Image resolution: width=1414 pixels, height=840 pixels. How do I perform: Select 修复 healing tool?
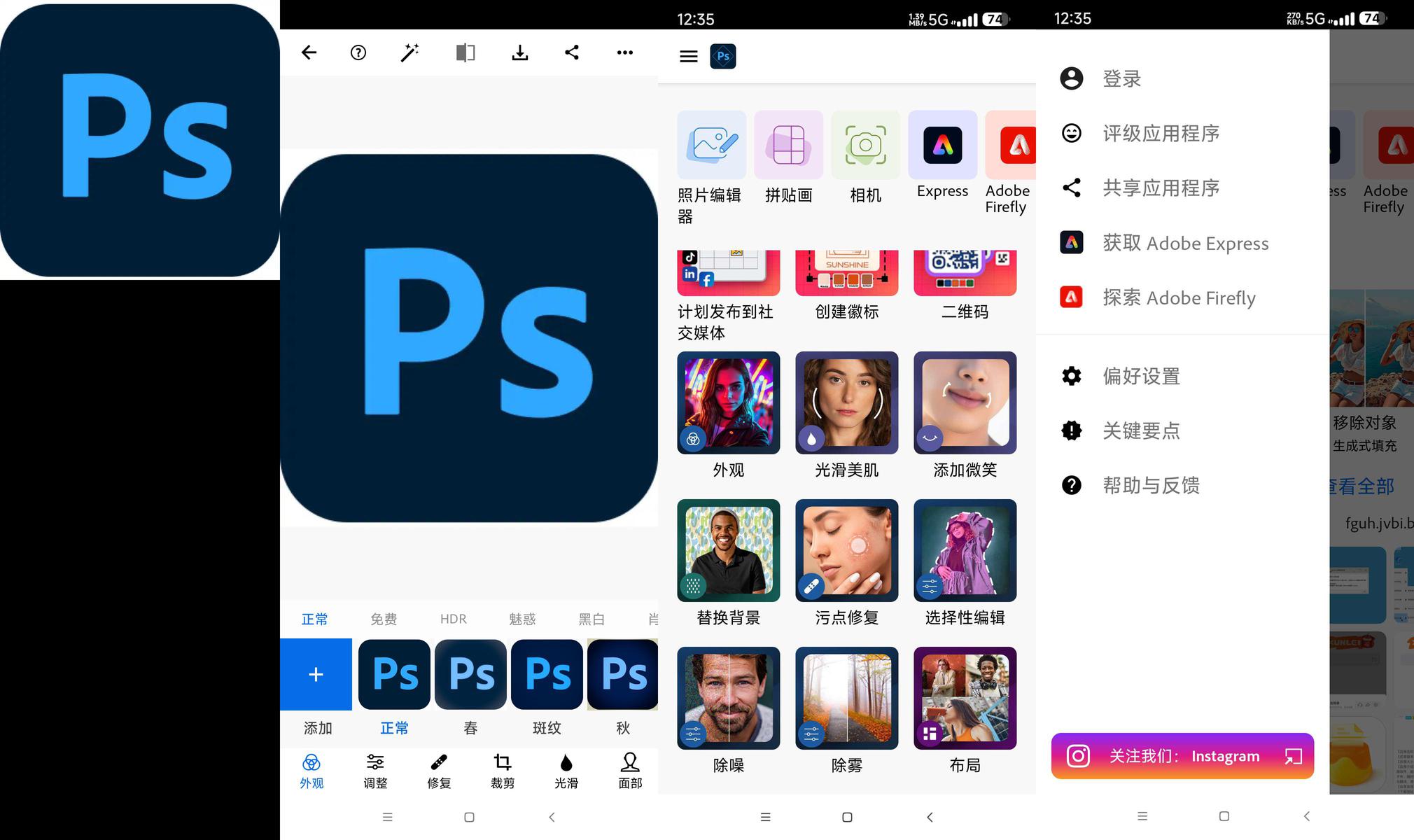coord(439,771)
